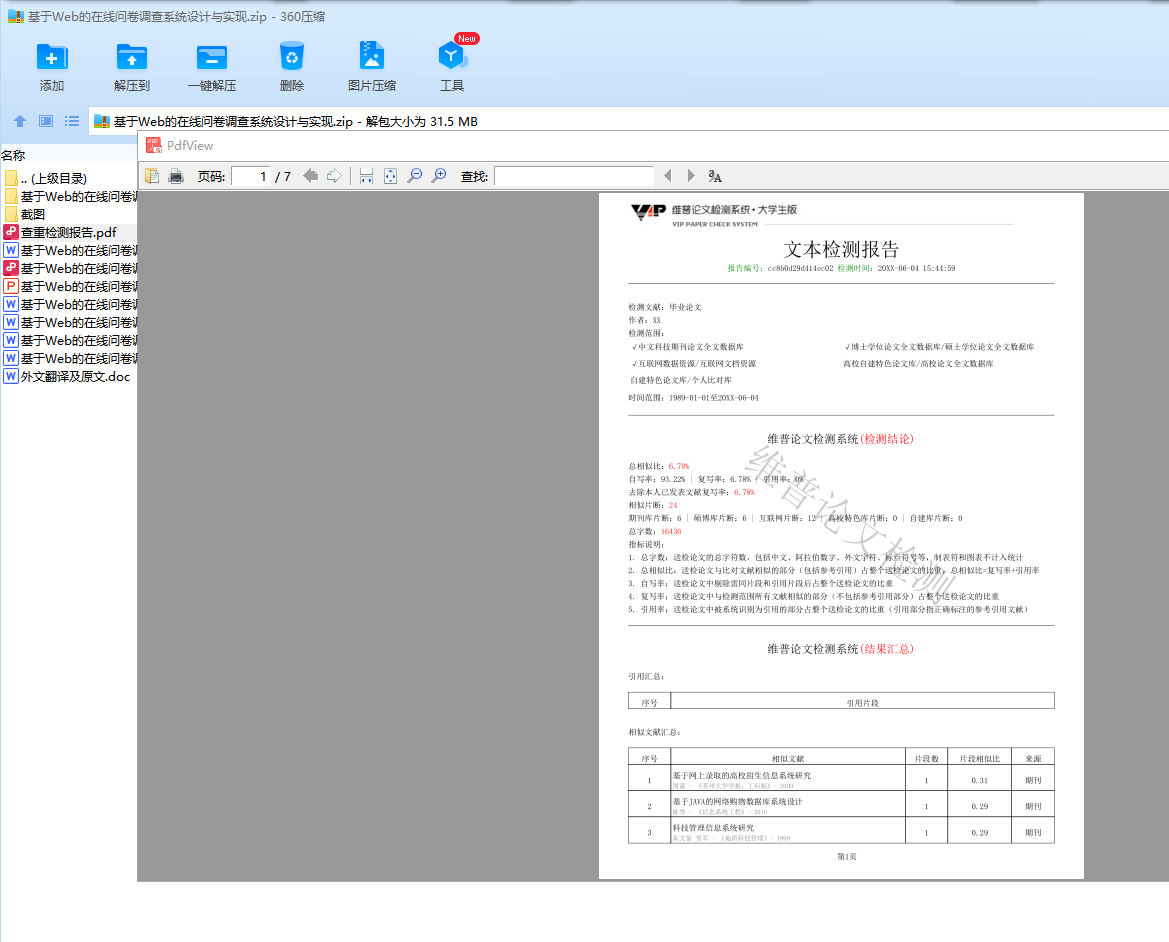Click the page number input field

pos(250,176)
